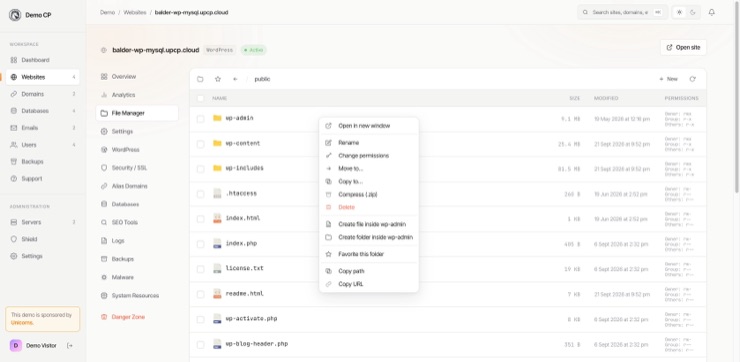Choose Compress (.zip)
Viewport: 740px width, 362px height.
tap(369, 194)
